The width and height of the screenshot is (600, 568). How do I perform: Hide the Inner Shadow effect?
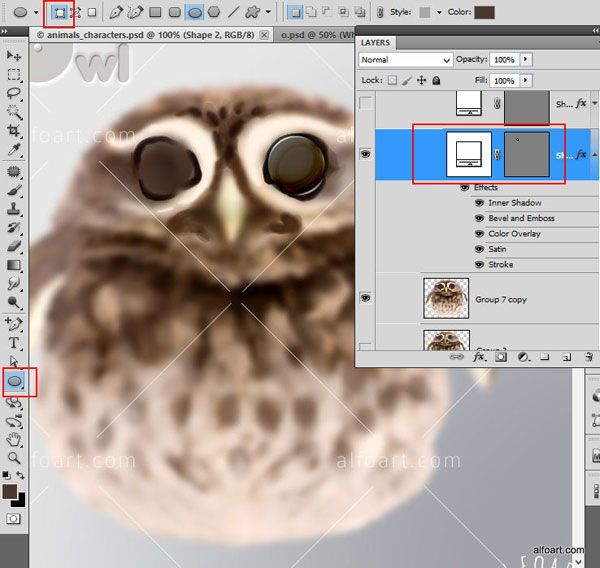pos(479,203)
